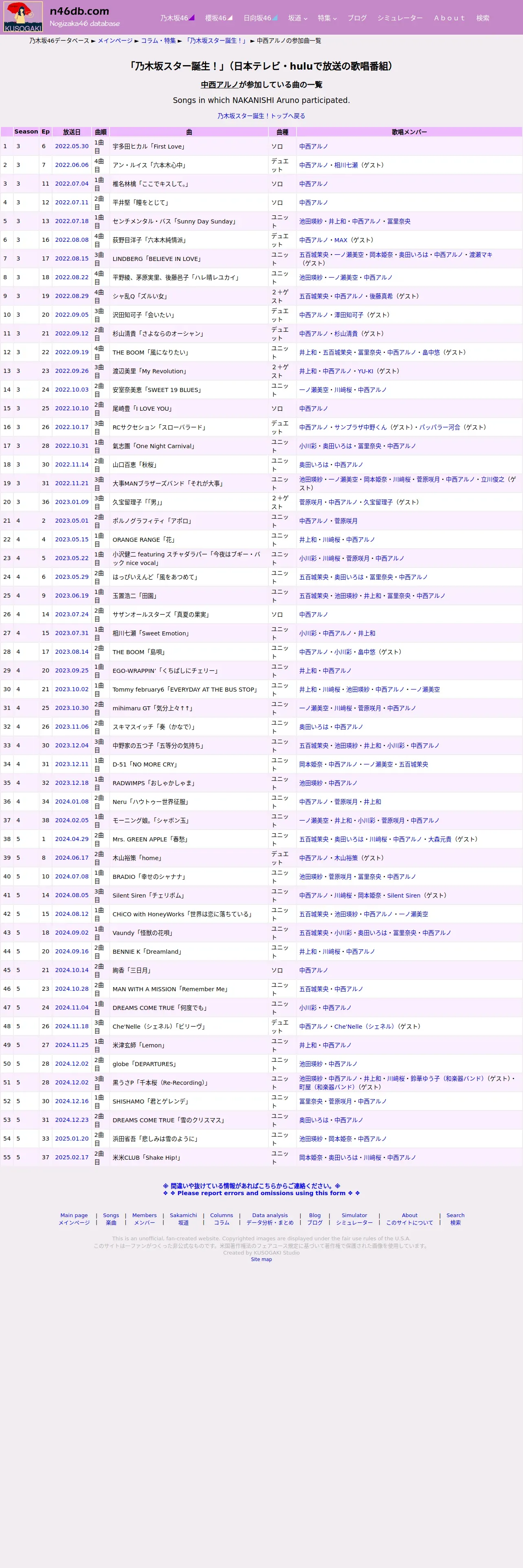Click the Season column header
Image resolution: width=523 pixels, height=1568 pixels.
(x=26, y=131)
